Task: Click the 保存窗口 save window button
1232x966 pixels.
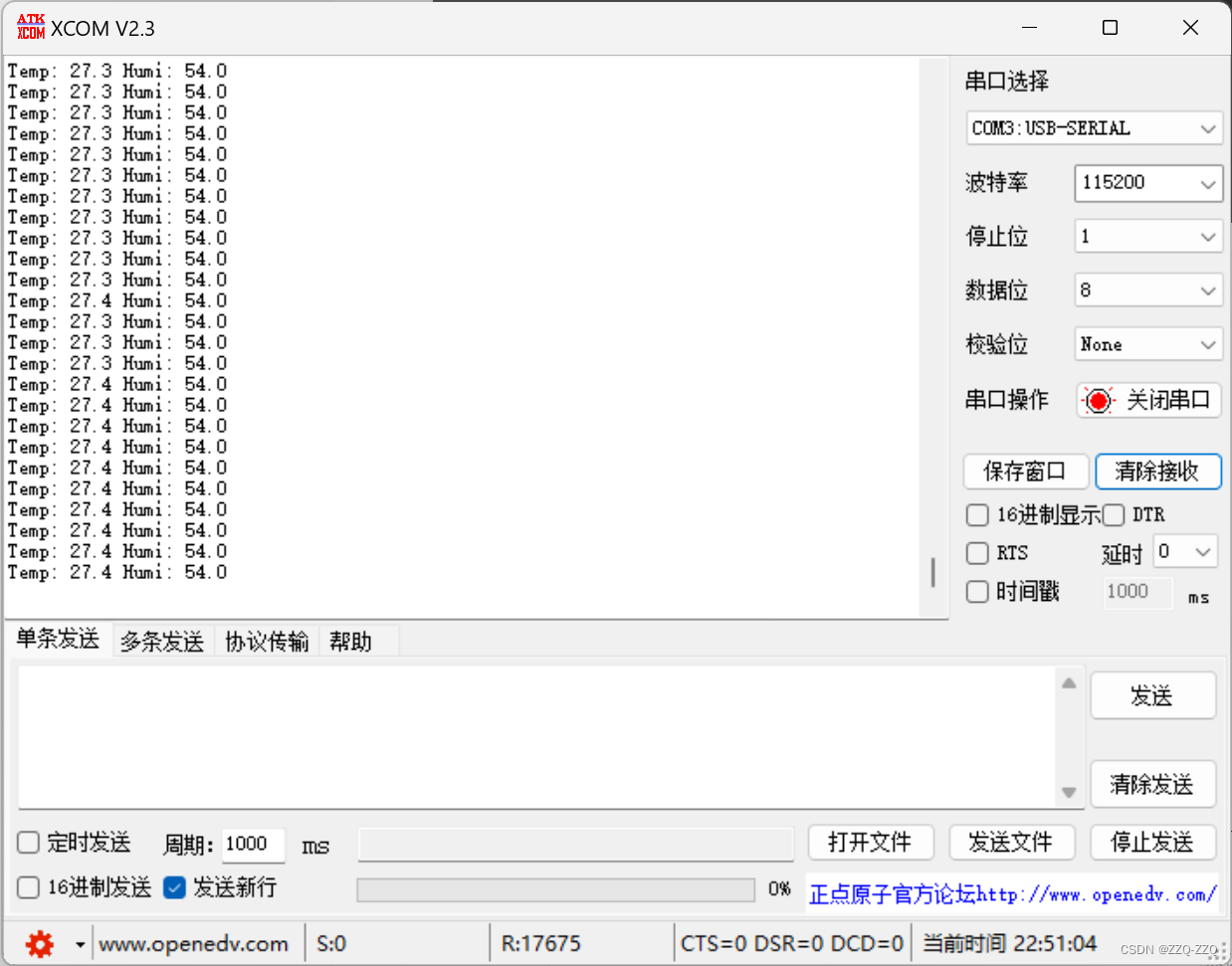Action: pyautogui.click(x=1026, y=472)
